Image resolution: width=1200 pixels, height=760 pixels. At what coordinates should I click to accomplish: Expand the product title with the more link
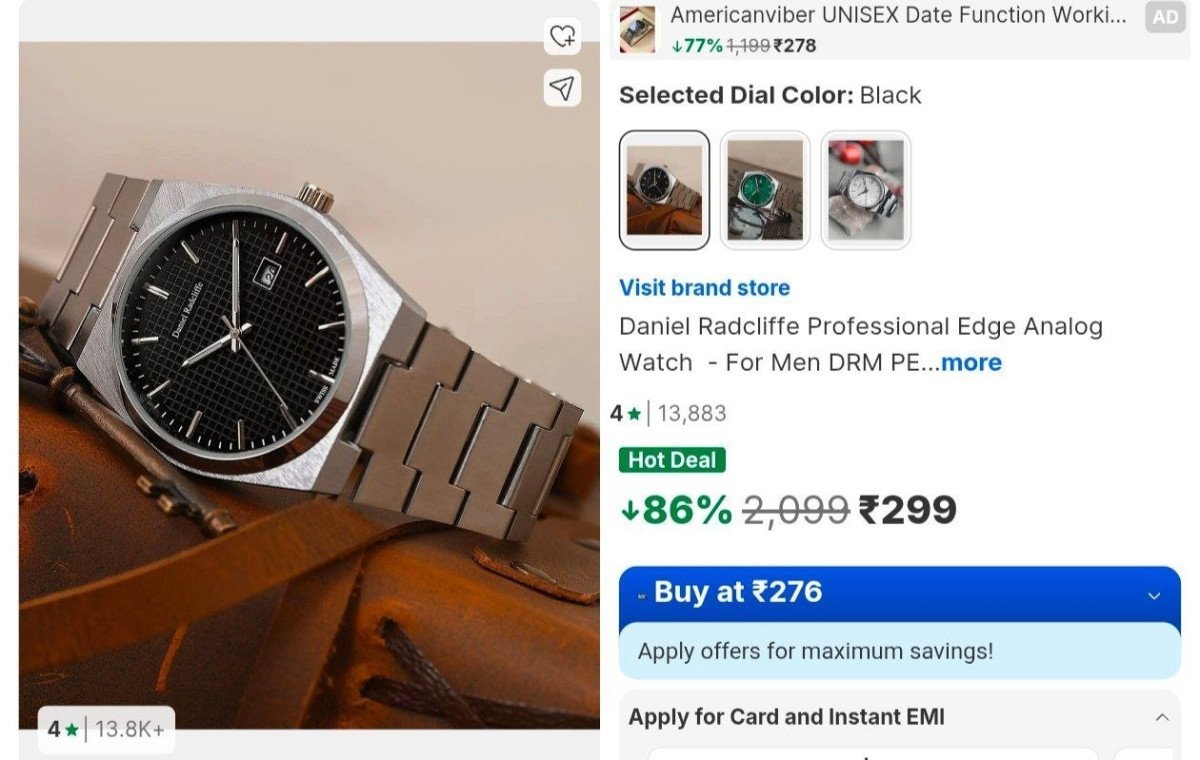point(971,362)
